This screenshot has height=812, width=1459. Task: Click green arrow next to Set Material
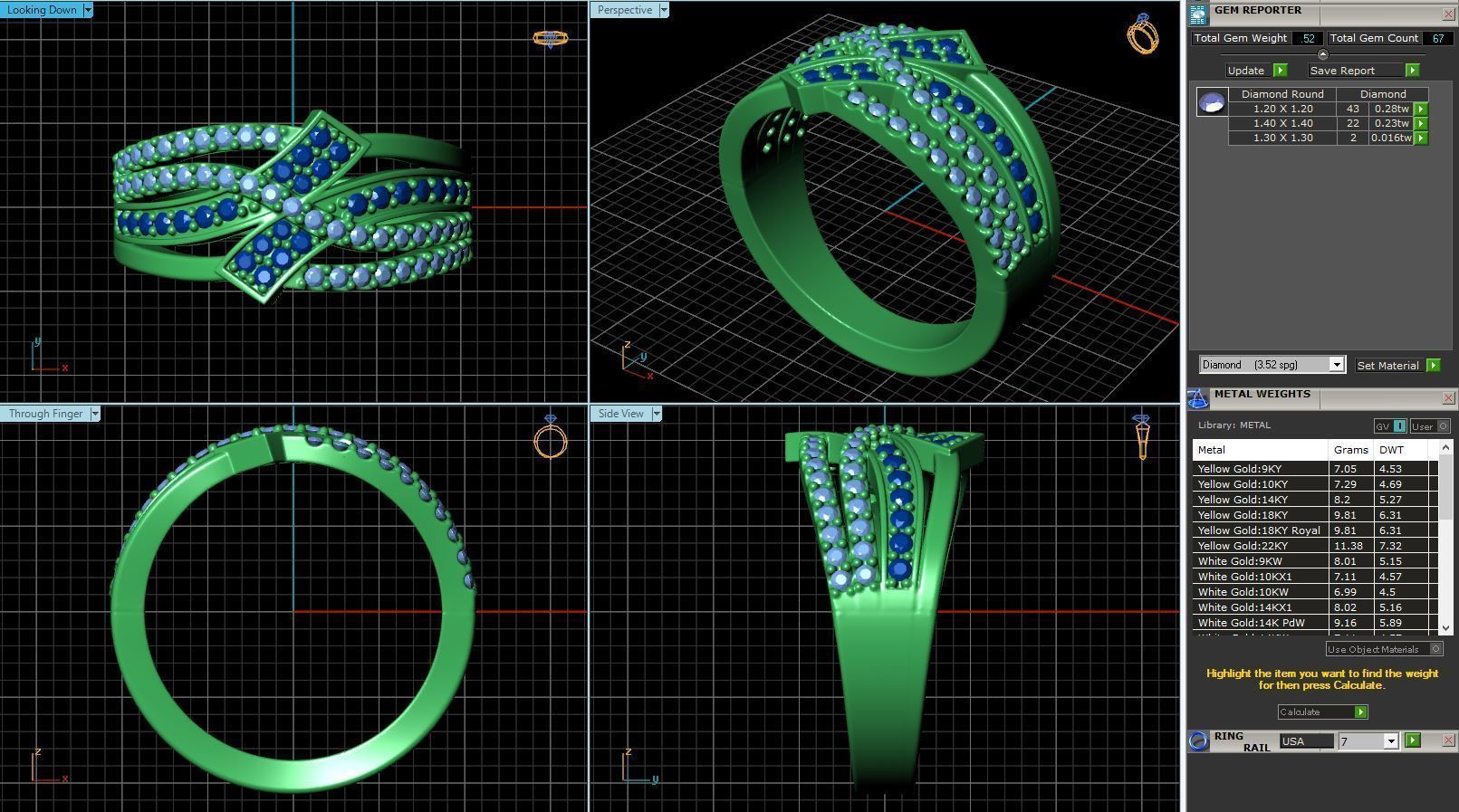click(x=1433, y=366)
